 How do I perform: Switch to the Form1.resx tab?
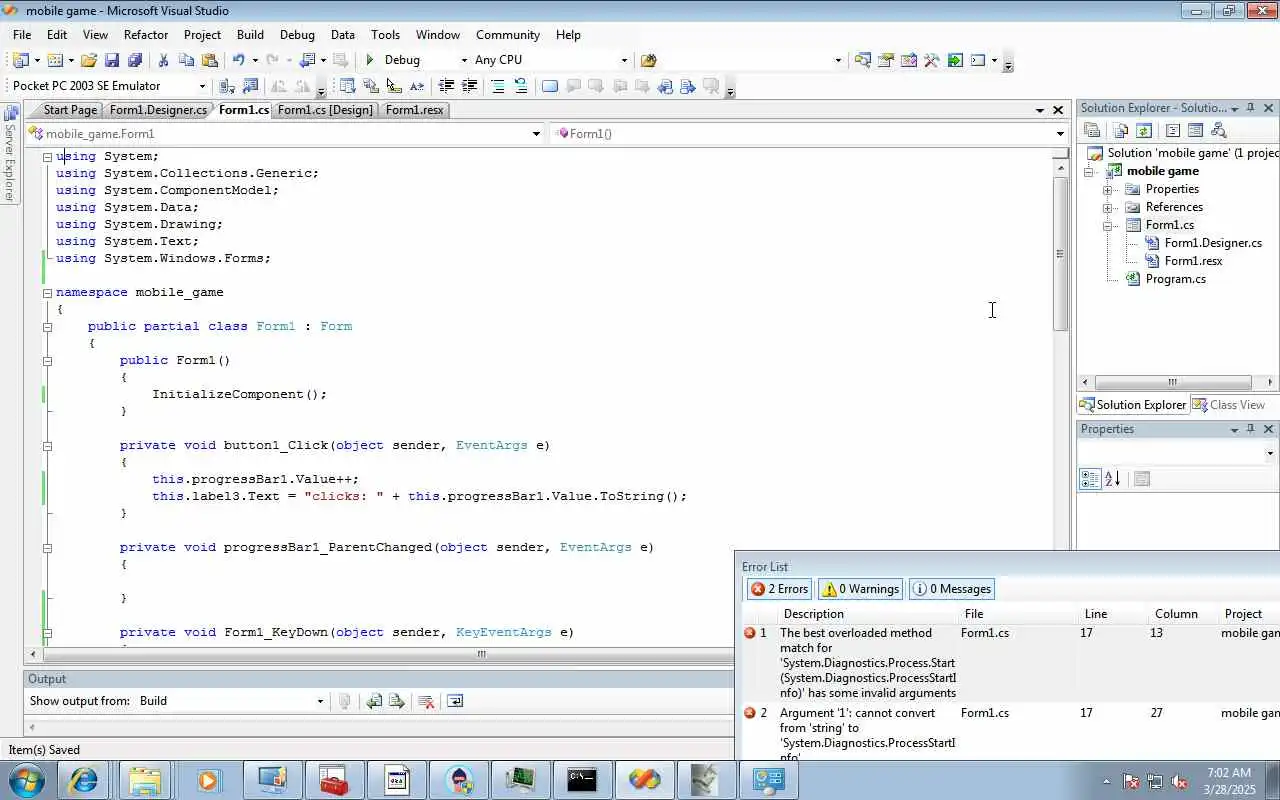coord(414,110)
